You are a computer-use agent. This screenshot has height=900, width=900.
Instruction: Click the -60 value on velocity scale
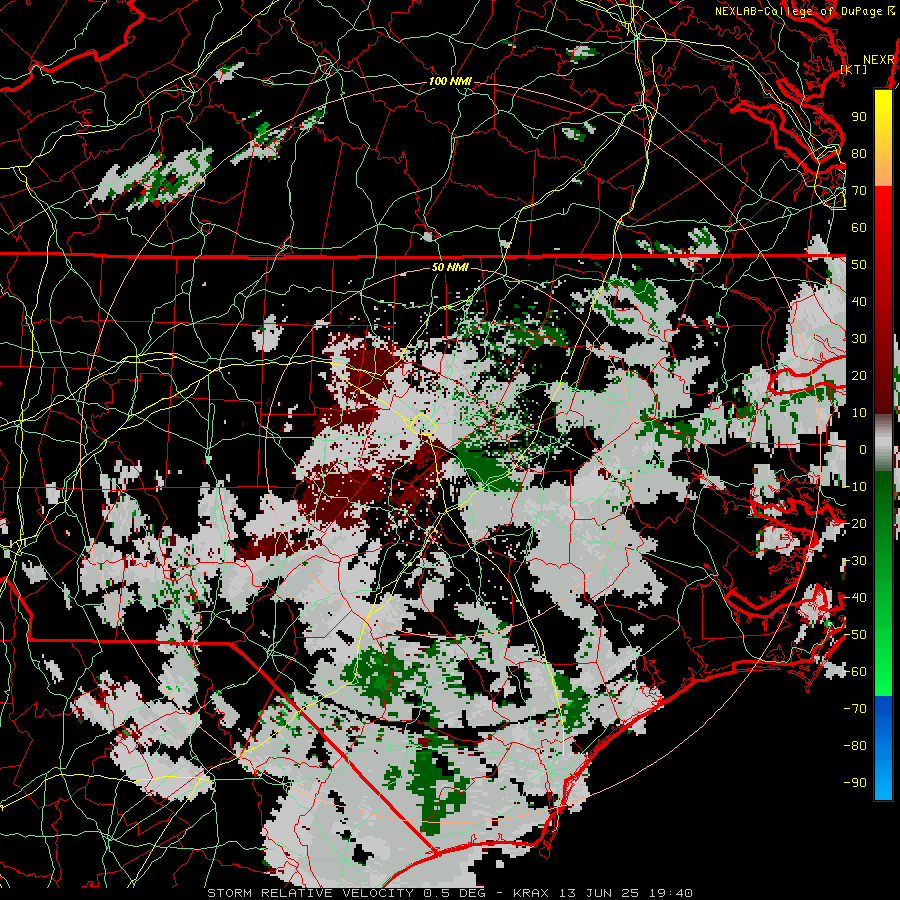coord(855,672)
